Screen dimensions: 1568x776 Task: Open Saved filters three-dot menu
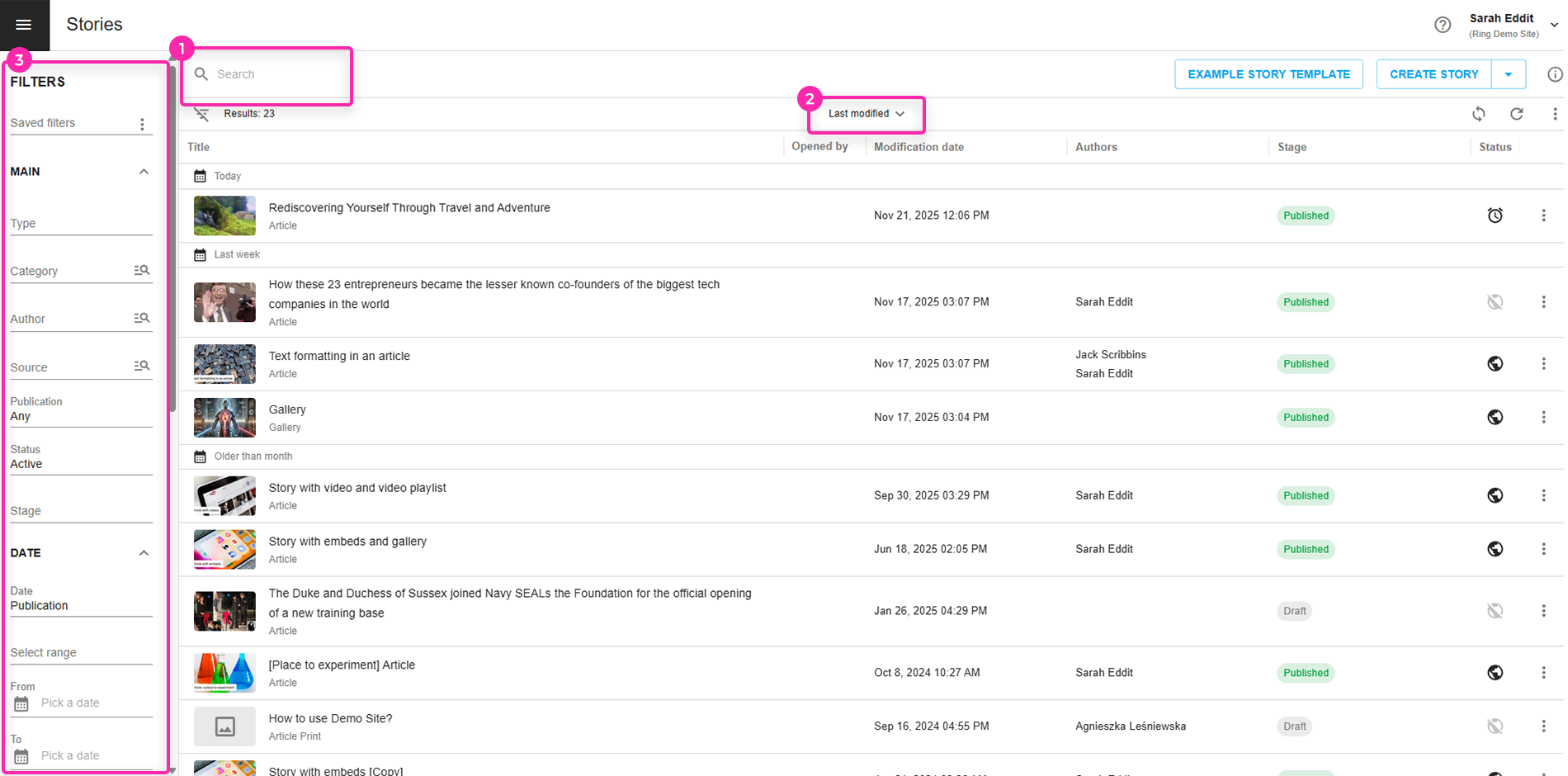(x=142, y=124)
